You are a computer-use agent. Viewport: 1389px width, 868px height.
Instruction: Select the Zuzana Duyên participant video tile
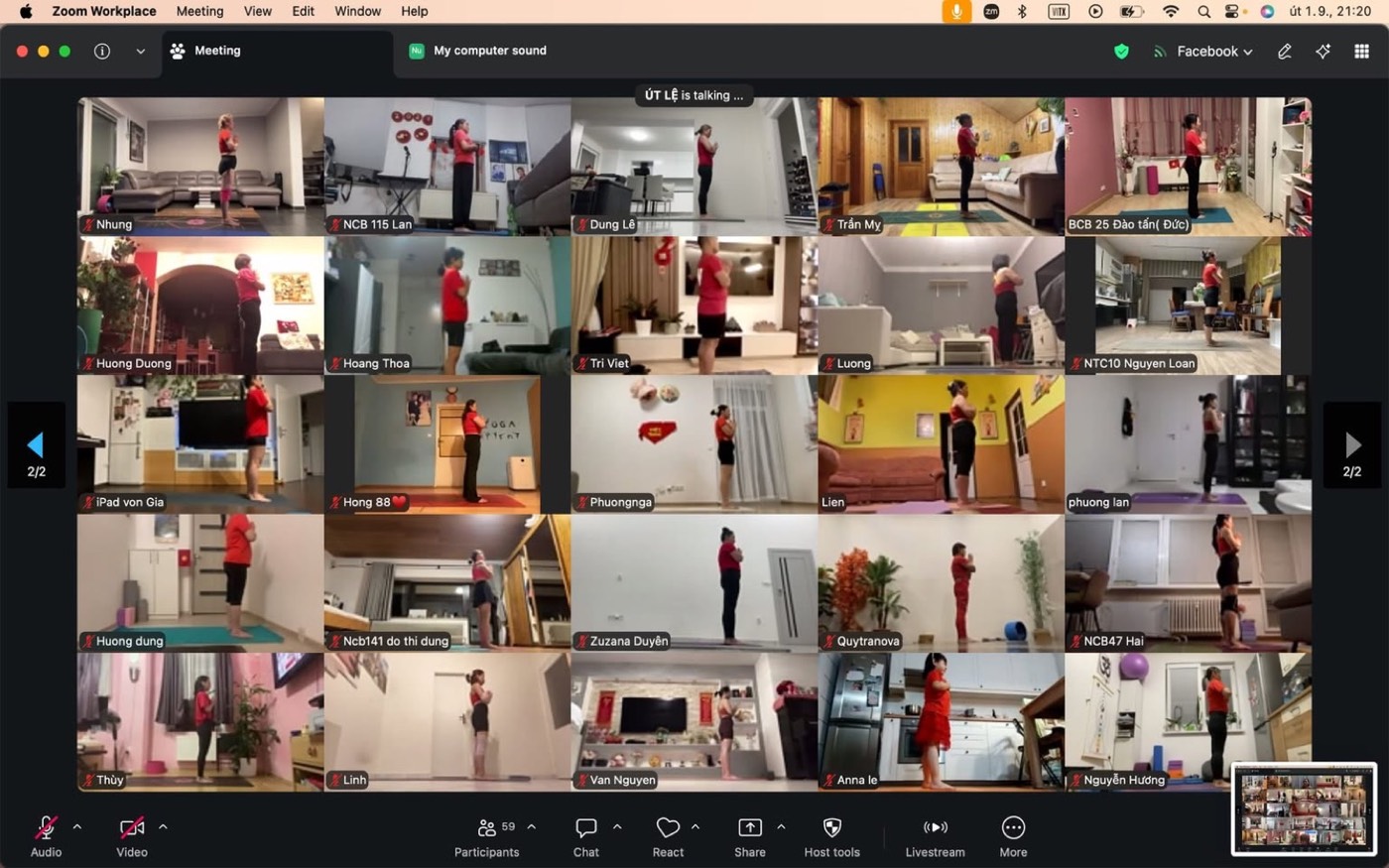(694, 583)
